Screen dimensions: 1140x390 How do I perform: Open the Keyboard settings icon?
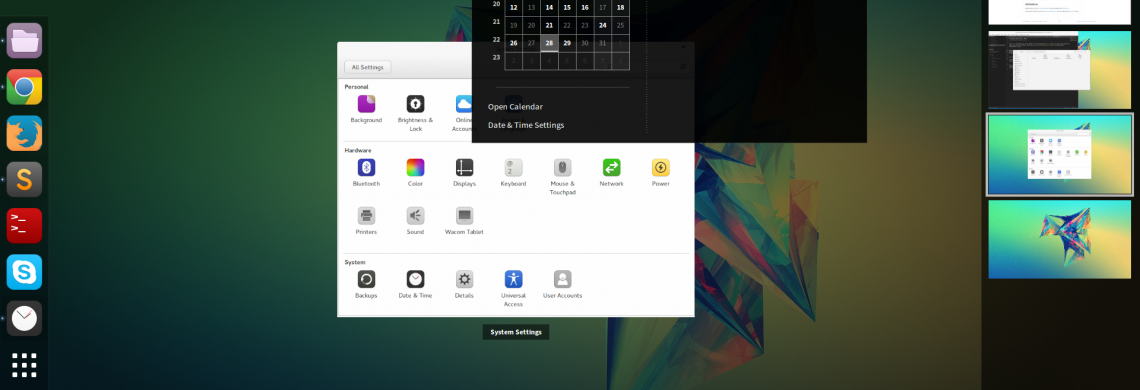tap(513, 167)
